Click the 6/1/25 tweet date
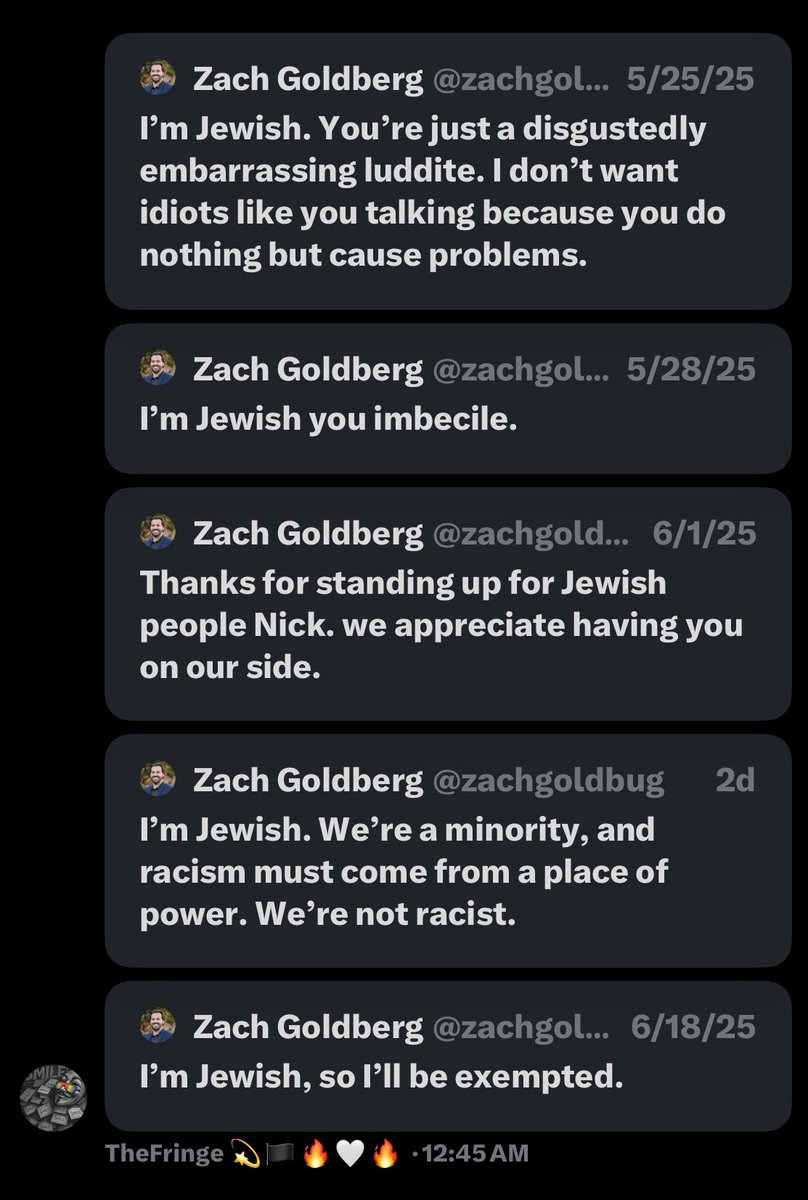 [x=703, y=534]
